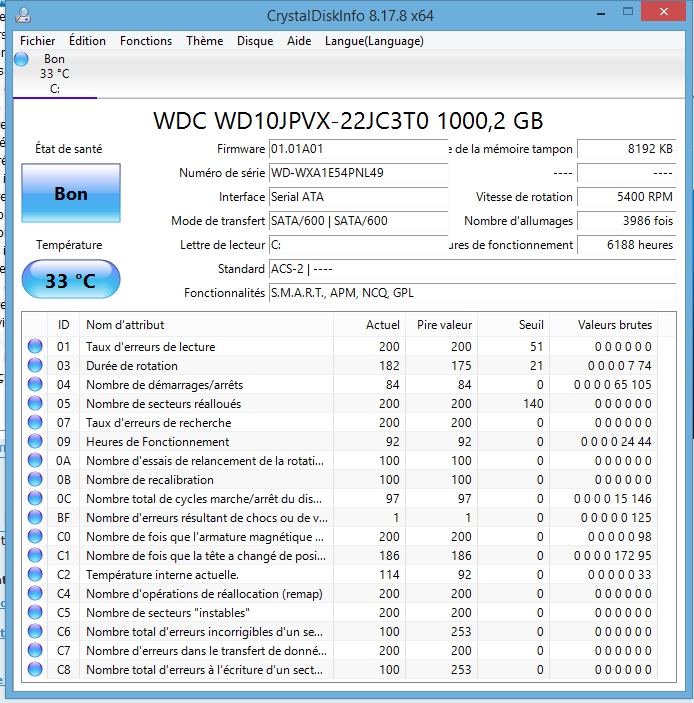Screen dimensions: 694x703
Task: Click the Numéro de série field
Action: point(358,173)
